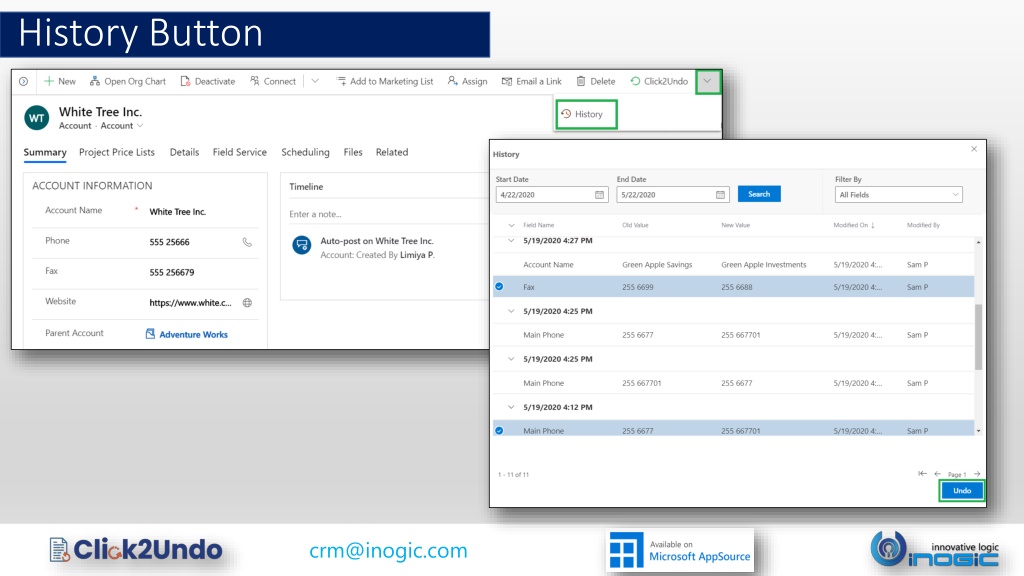Deactivate the White Tree Inc. account
The height and width of the screenshot is (576, 1024).
(x=208, y=82)
